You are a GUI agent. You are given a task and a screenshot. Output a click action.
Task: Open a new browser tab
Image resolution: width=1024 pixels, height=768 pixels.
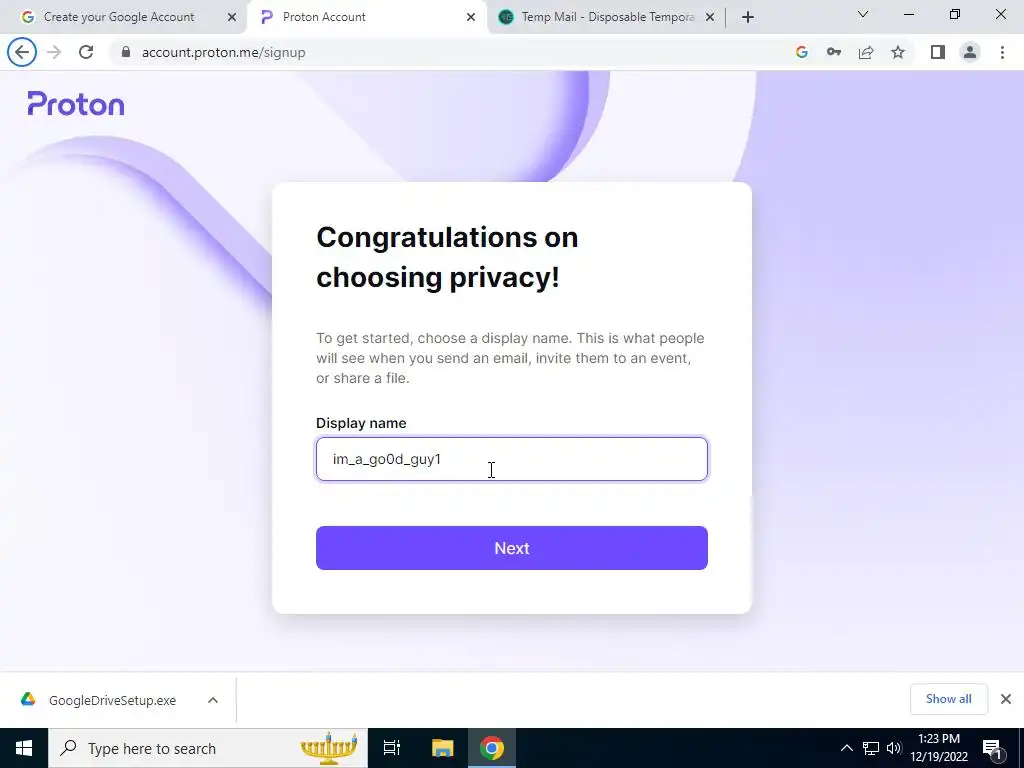748,17
